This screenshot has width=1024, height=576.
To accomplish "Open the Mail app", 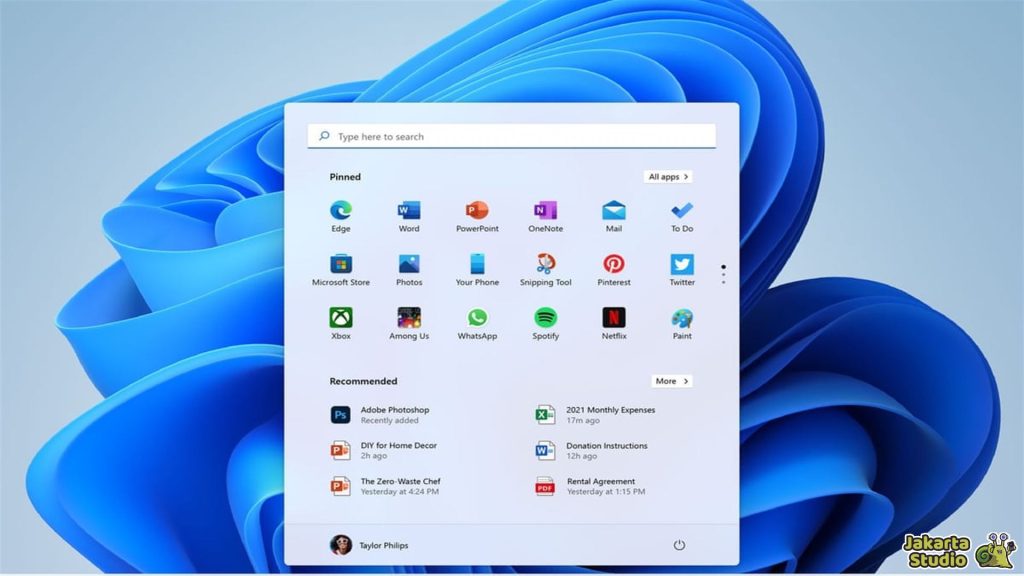I will pos(613,210).
